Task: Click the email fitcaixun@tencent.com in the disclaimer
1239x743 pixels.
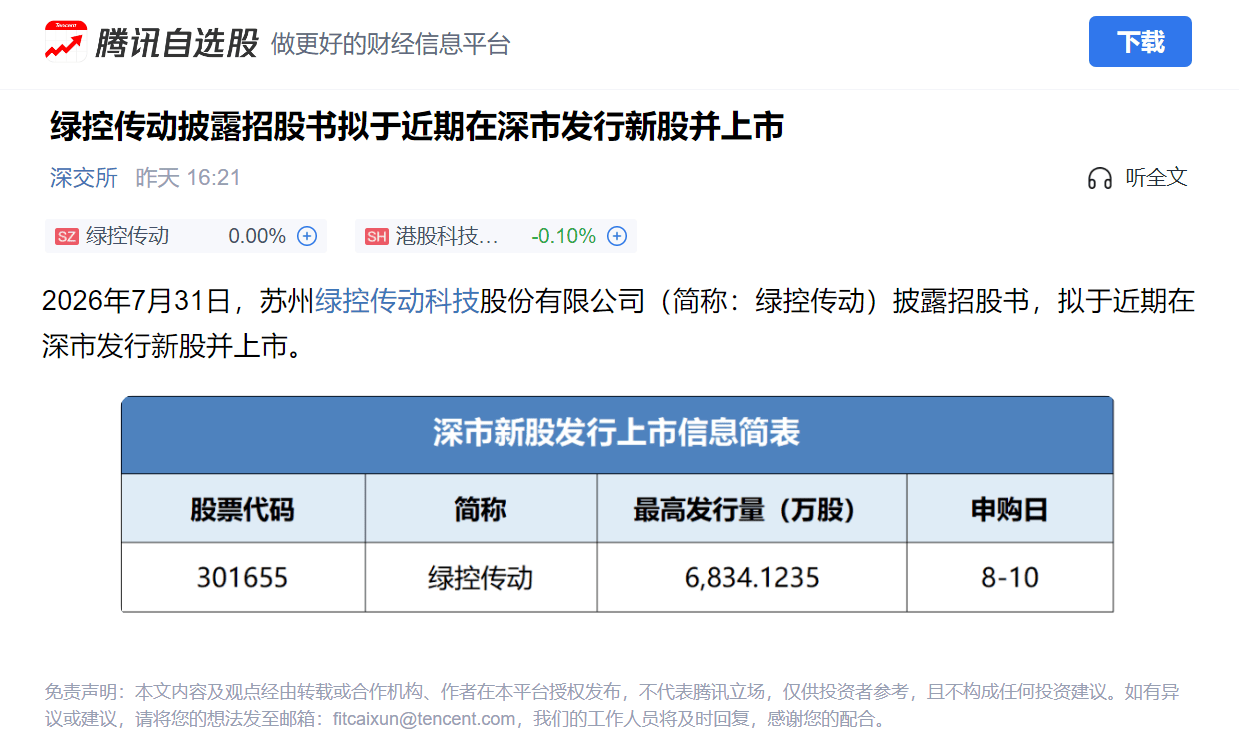Action: (424, 719)
